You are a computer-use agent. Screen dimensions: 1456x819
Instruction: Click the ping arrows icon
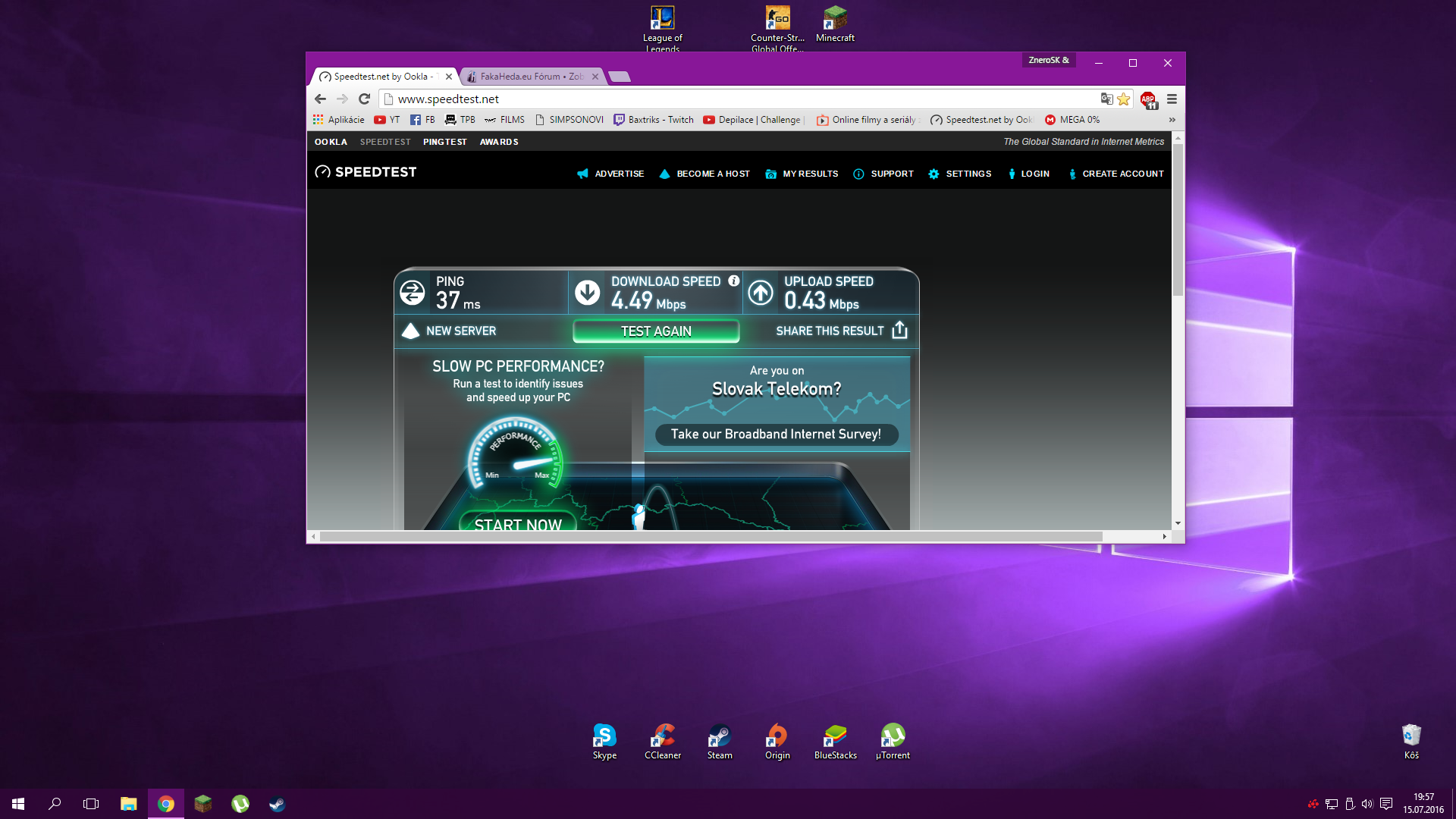(x=413, y=293)
